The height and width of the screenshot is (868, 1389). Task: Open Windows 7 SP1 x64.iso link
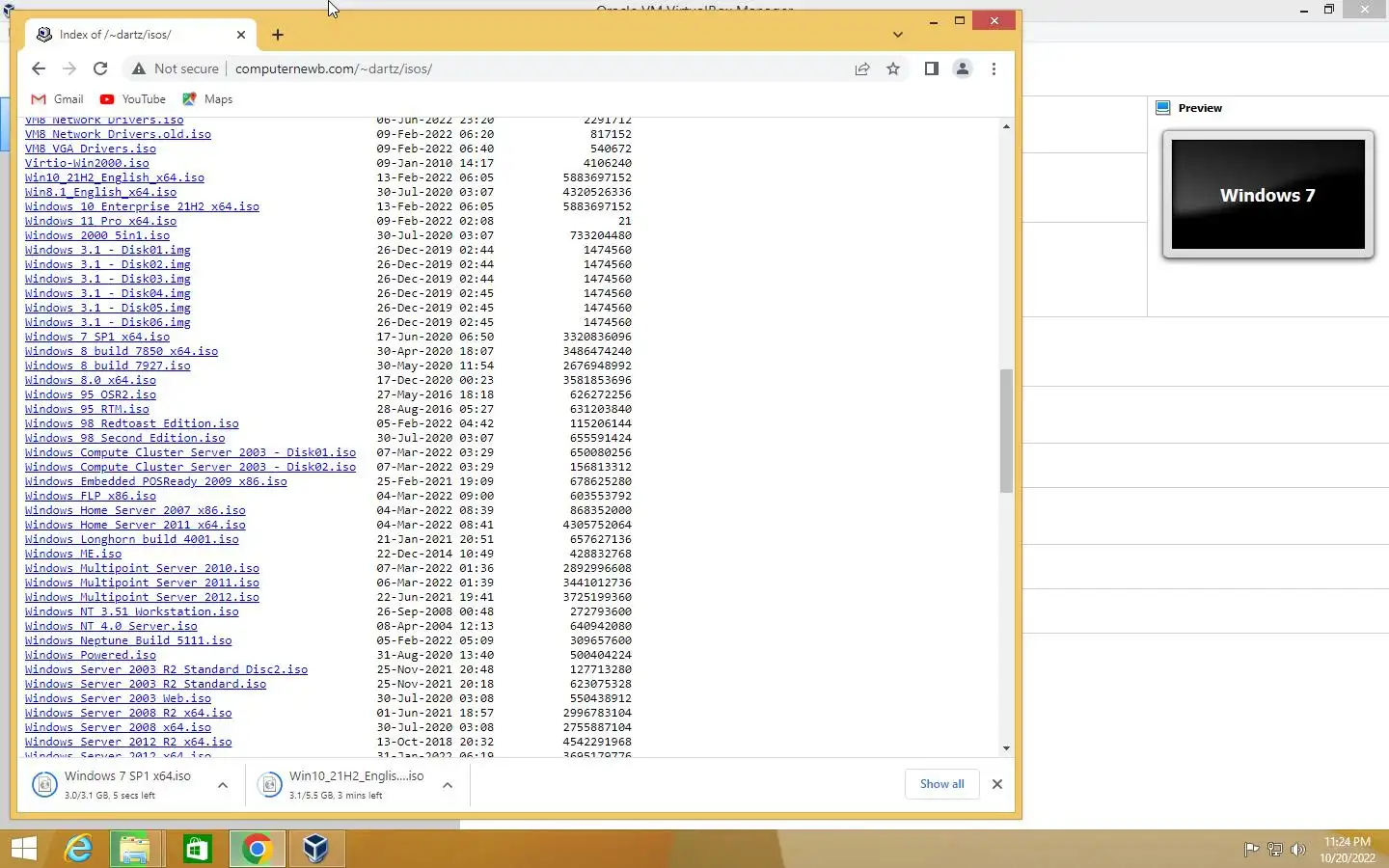click(x=97, y=337)
